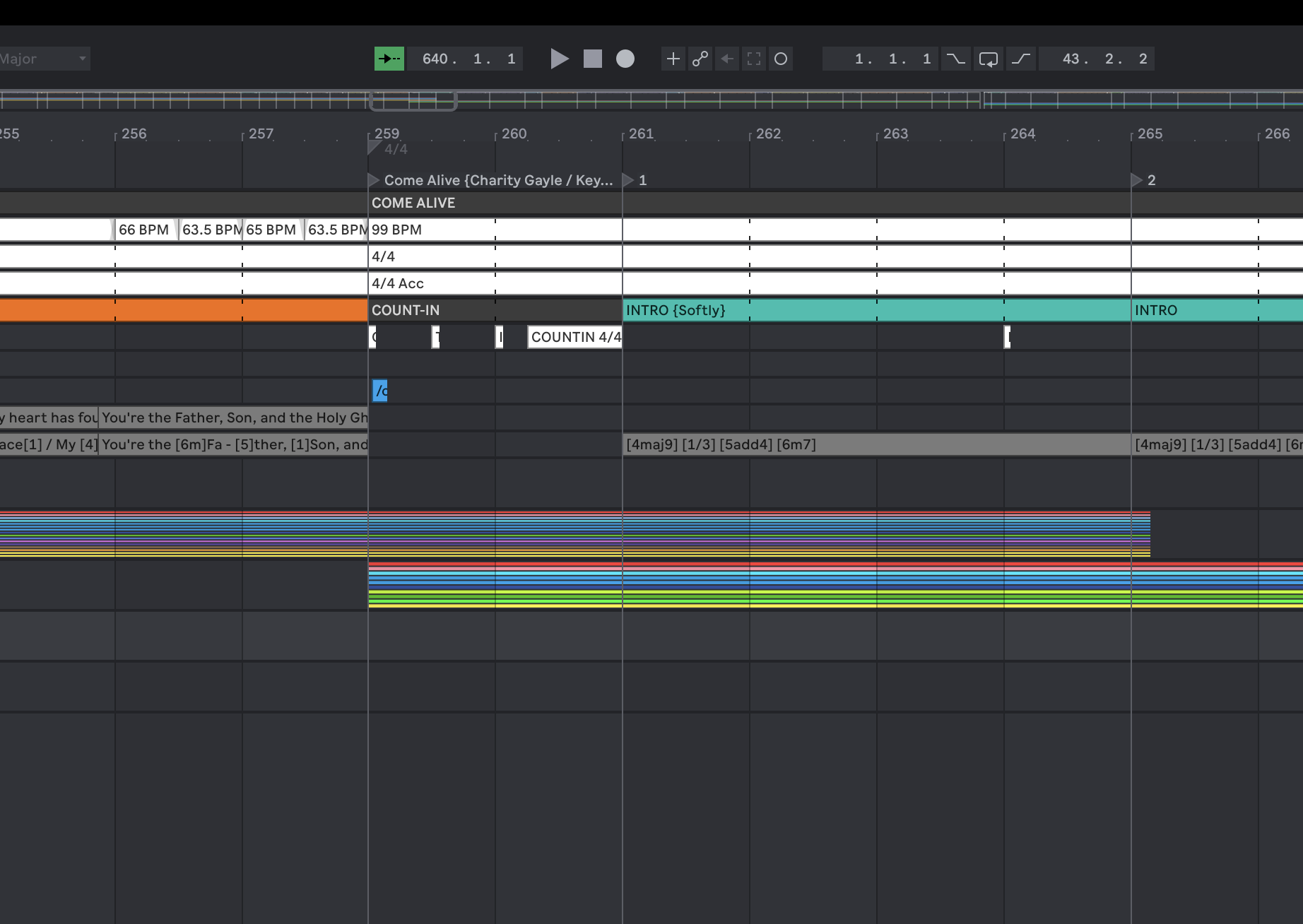Select the chord clip starting 'ace[1] / My [4]'
This screenshot has height=924, width=1303.
(x=49, y=444)
